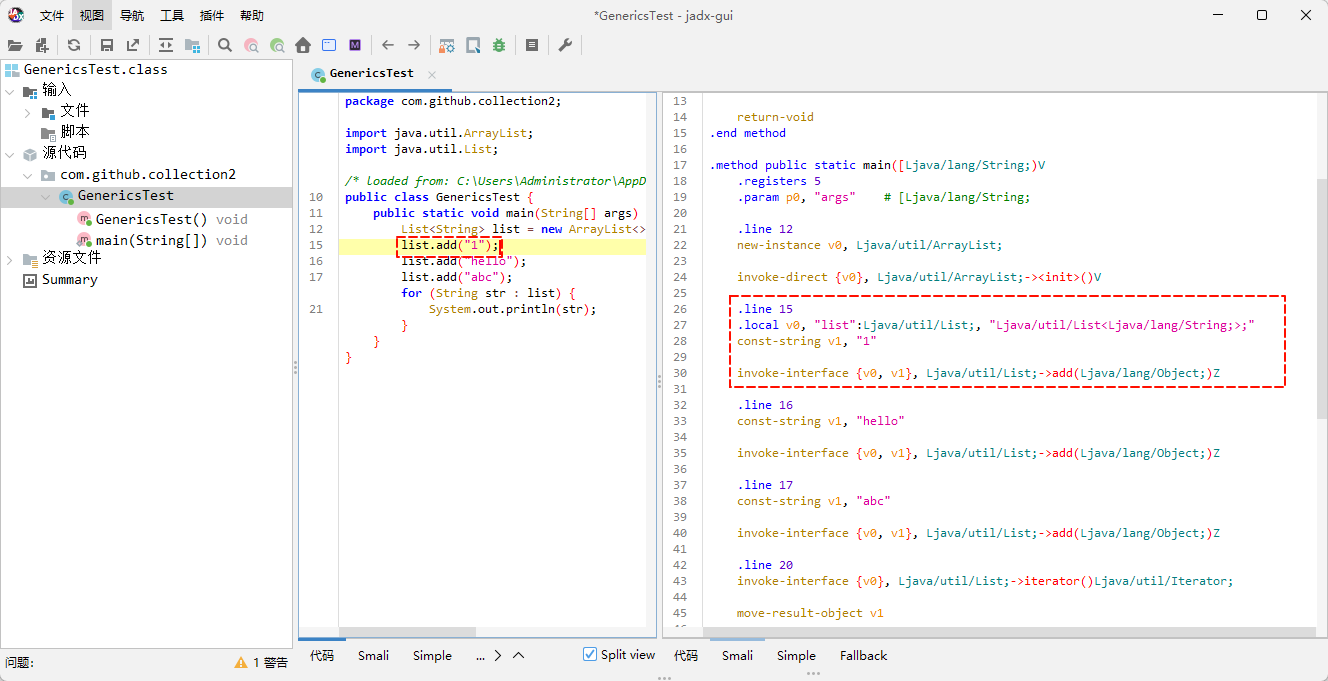The height and width of the screenshot is (681, 1328).
Task: Click the reload files toolbar icon
Action: (x=74, y=45)
